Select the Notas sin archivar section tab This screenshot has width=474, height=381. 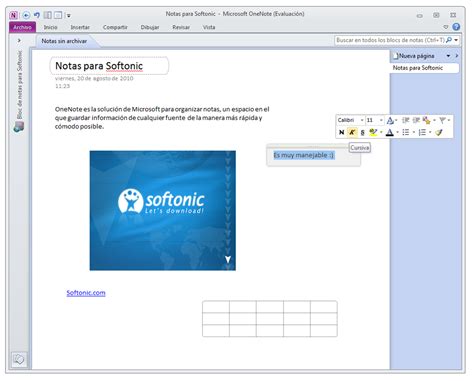coord(64,41)
